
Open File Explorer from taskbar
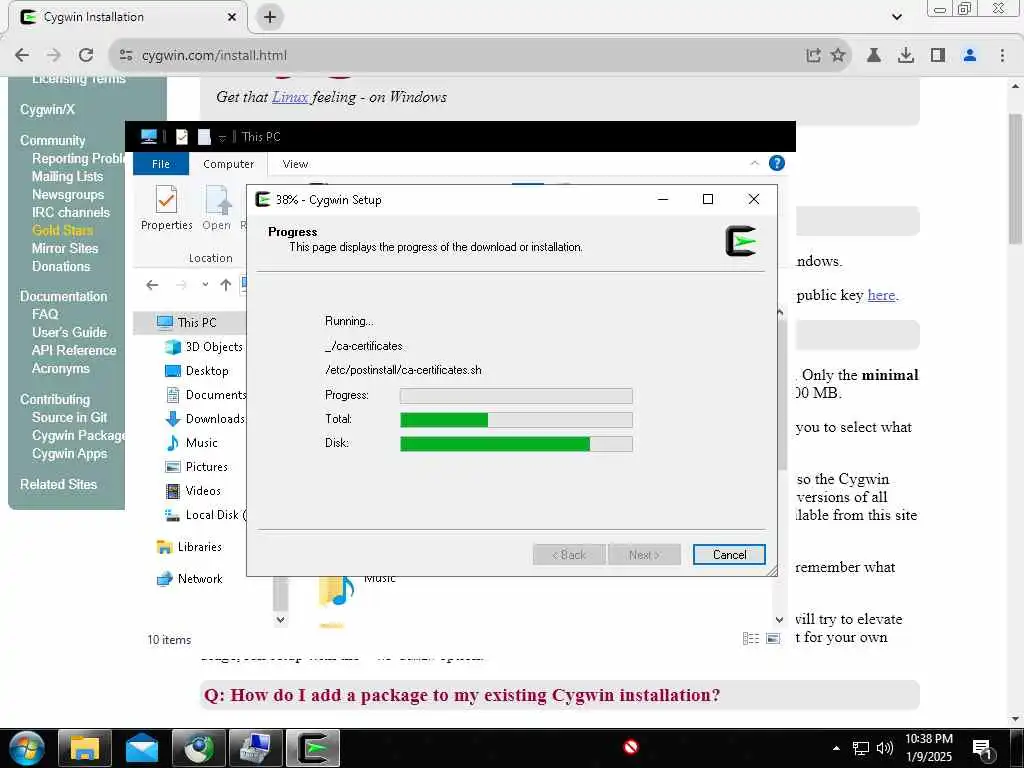click(84, 748)
